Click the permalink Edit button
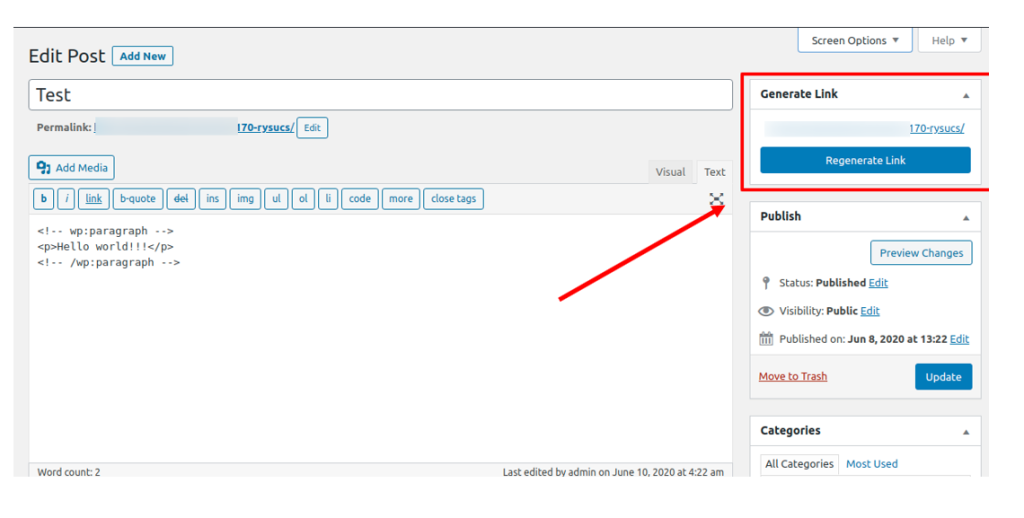Screen dimensions: 1024x518 pos(312,127)
